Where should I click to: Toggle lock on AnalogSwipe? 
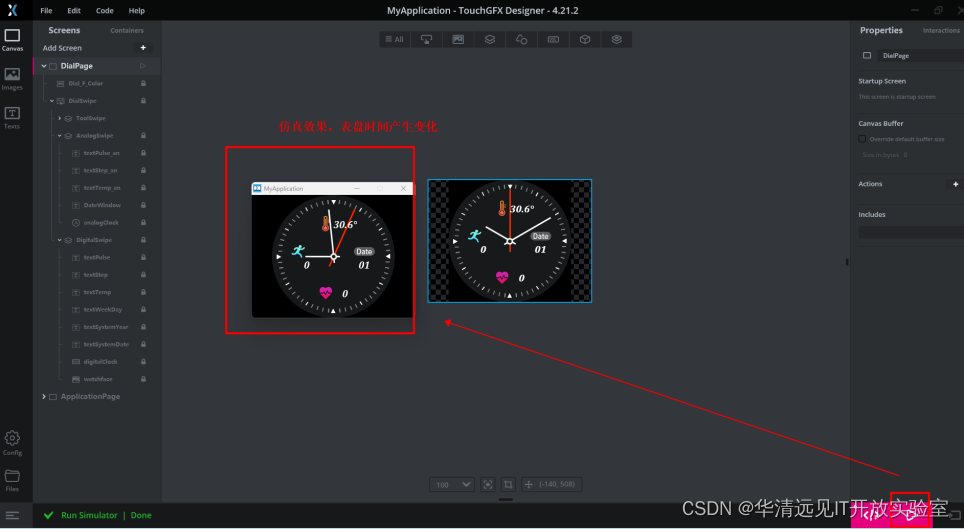143,135
